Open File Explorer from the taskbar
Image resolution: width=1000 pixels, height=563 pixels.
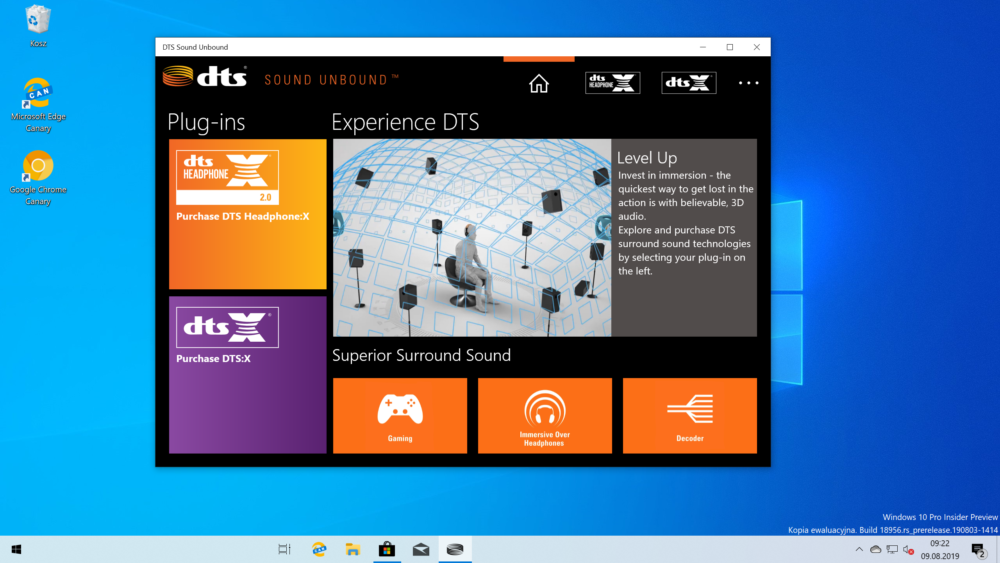pyautogui.click(x=353, y=549)
